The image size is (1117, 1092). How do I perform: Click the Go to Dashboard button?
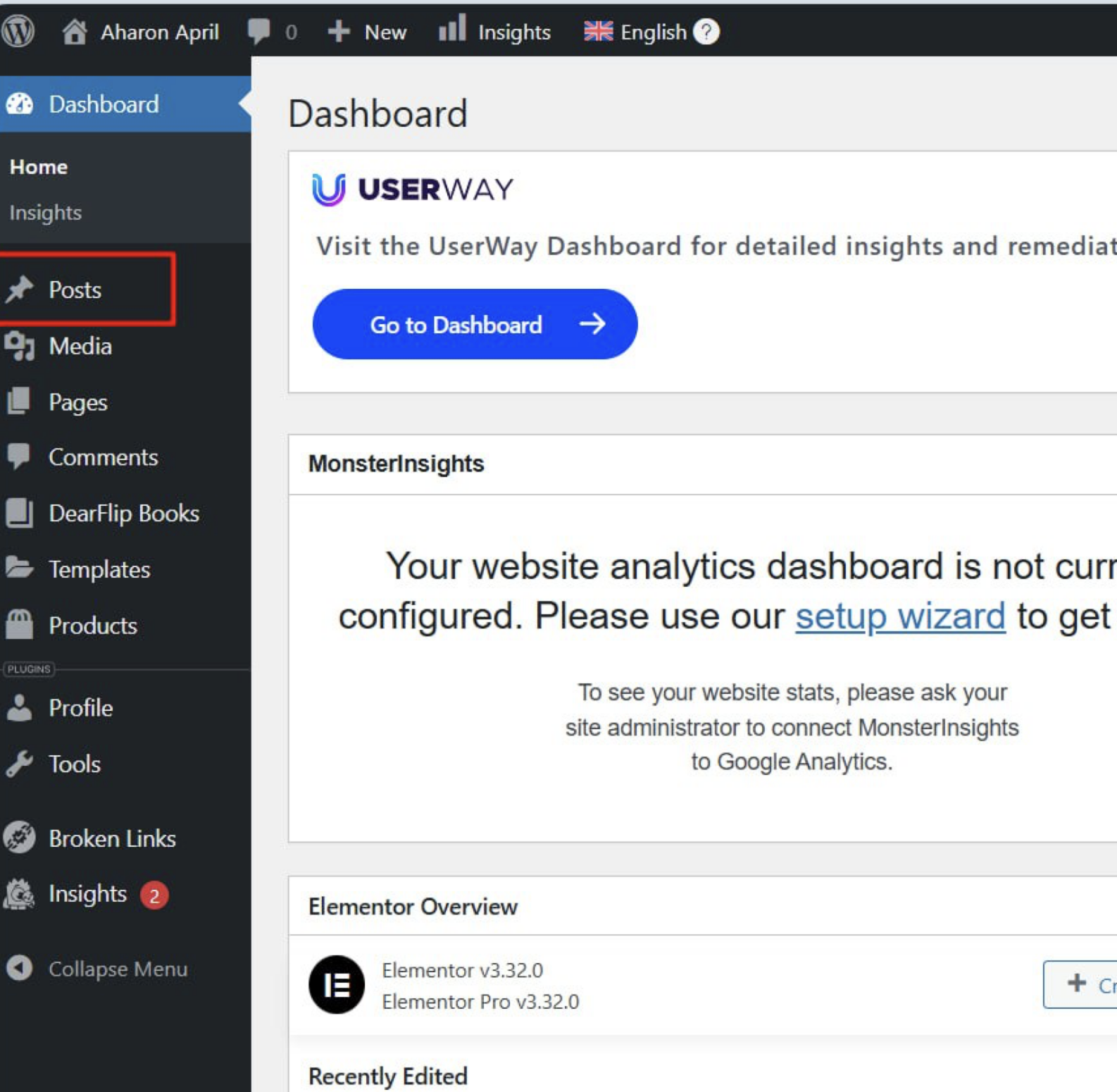click(x=475, y=324)
